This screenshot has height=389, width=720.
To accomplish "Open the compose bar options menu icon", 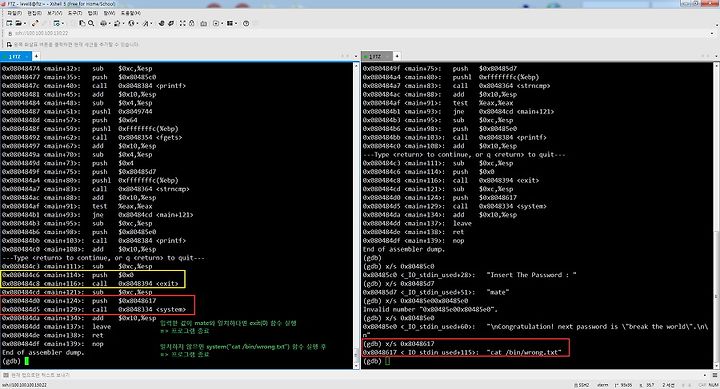I will [715, 375].
